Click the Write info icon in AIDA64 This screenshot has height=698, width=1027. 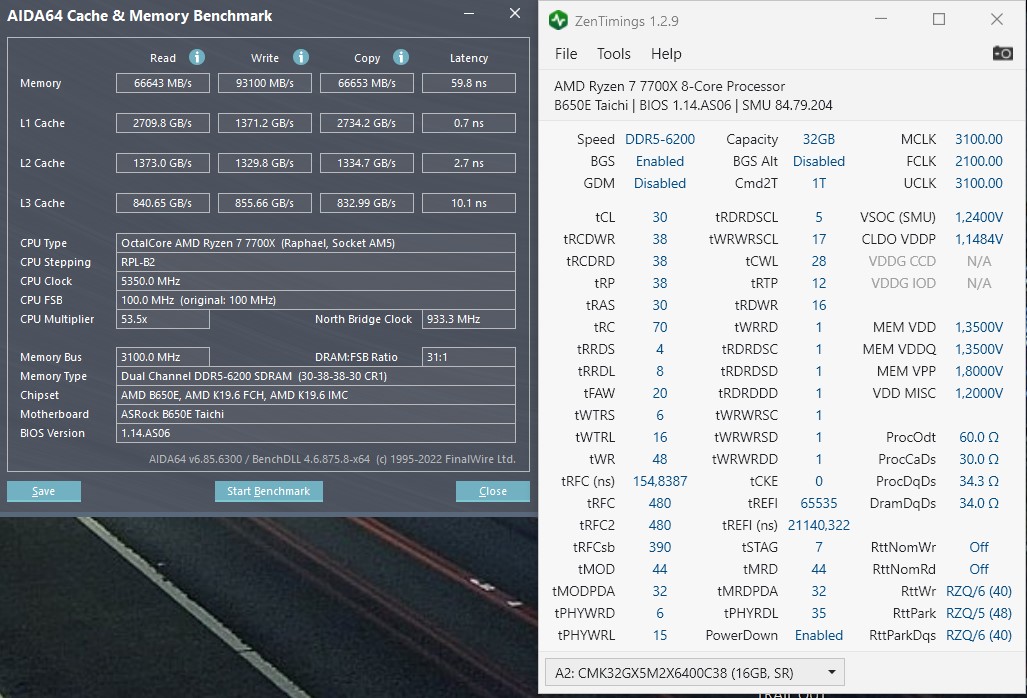(x=301, y=57)
